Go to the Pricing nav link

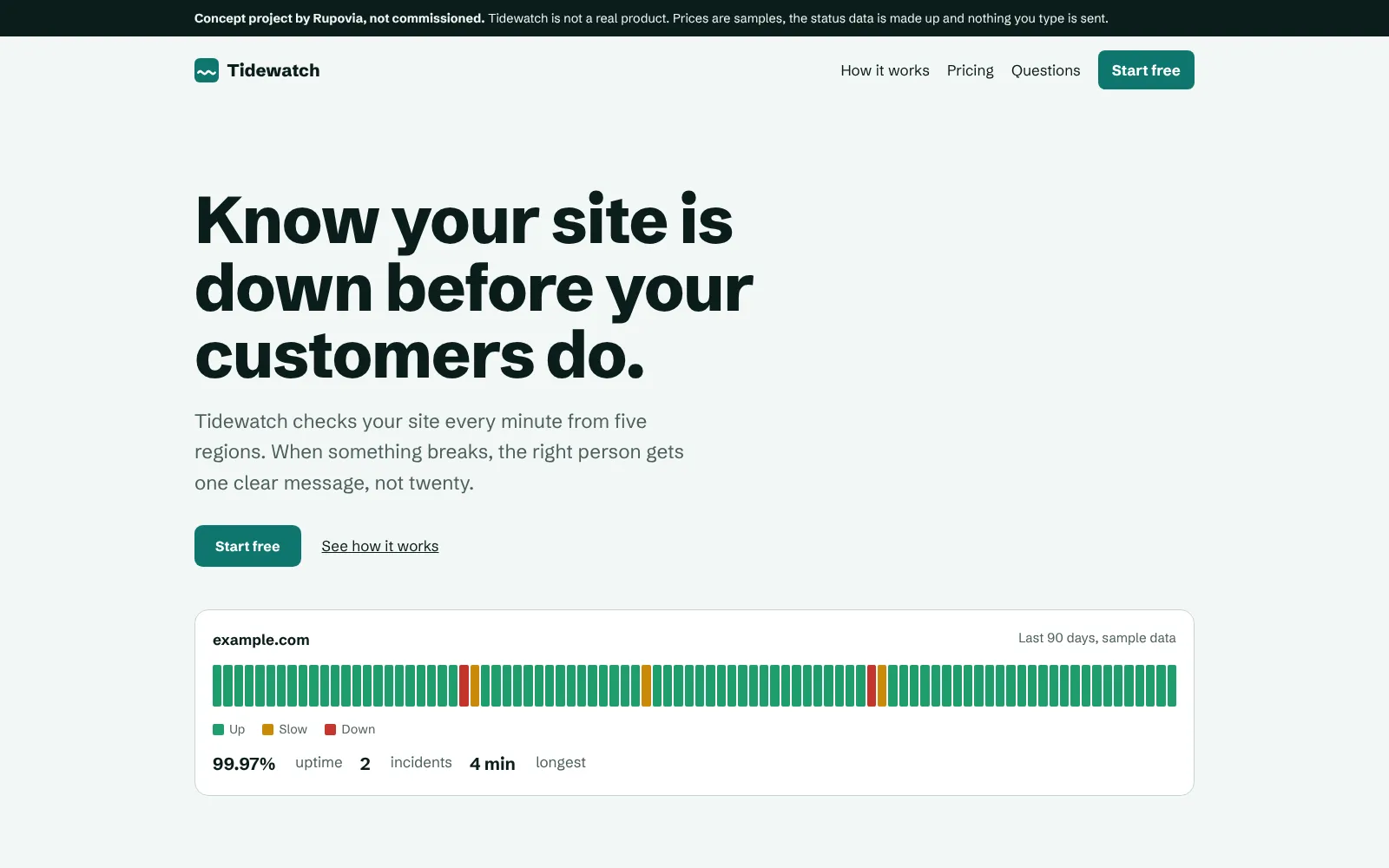(970, 70)
